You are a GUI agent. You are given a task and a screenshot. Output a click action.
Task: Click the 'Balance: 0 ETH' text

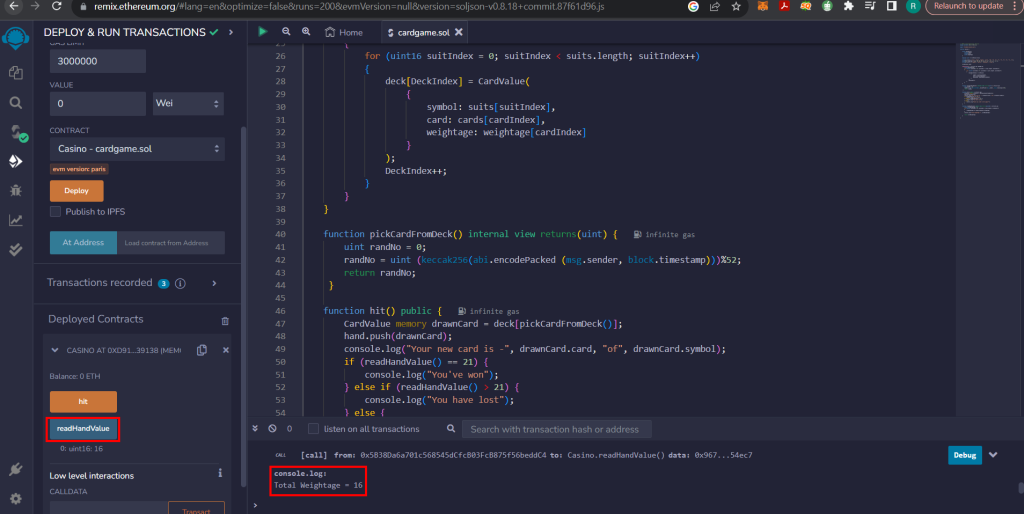pos(74,376)
